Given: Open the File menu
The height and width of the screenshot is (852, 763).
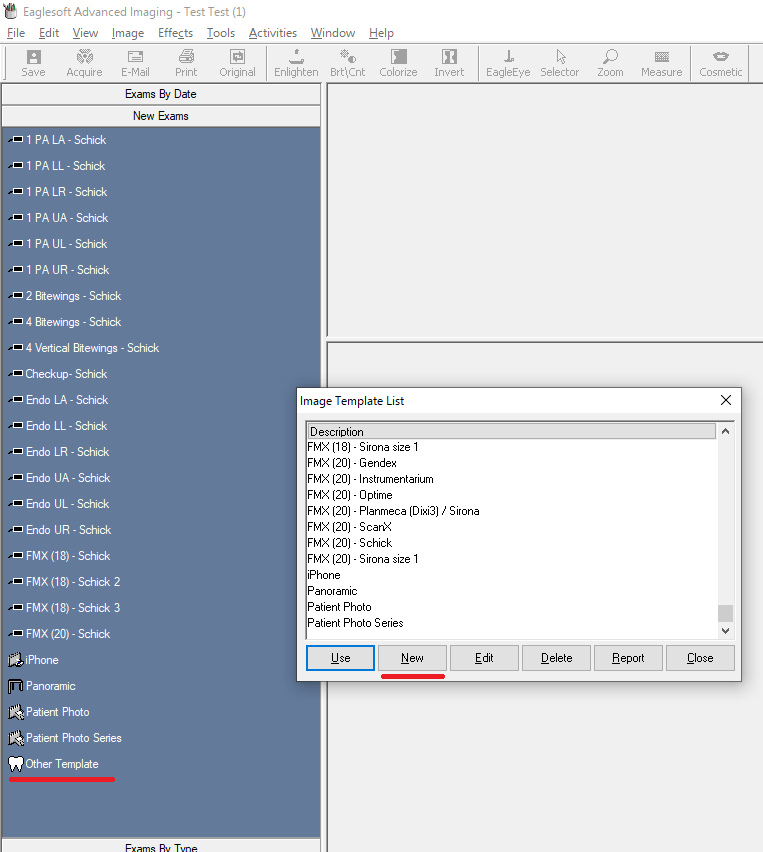Looking at the screenshot, I should click(16, 33).
